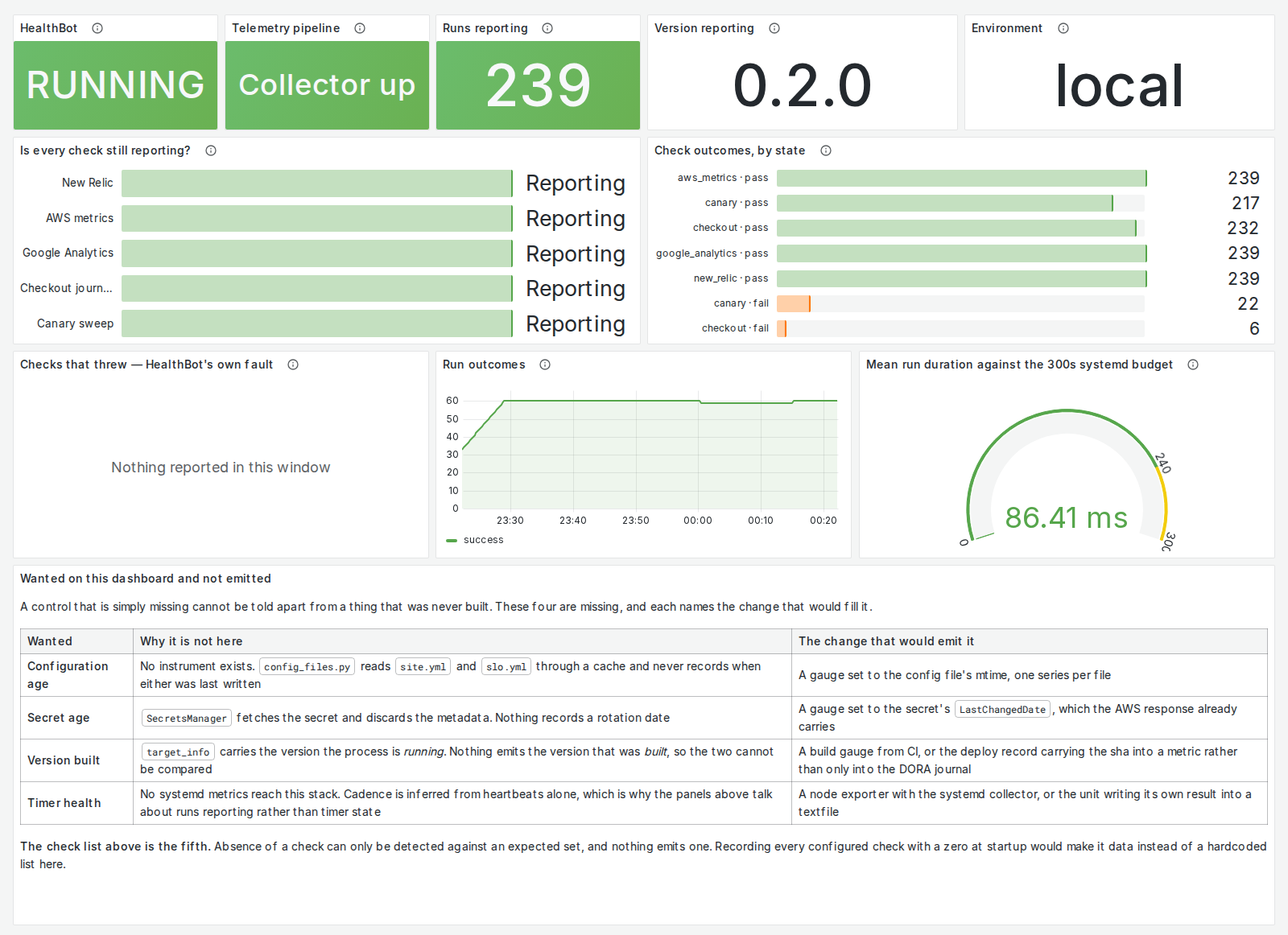Click the Version reporting info icon
The height and width of the screenshot is (935, 1288).
click(x=774, y=28)
